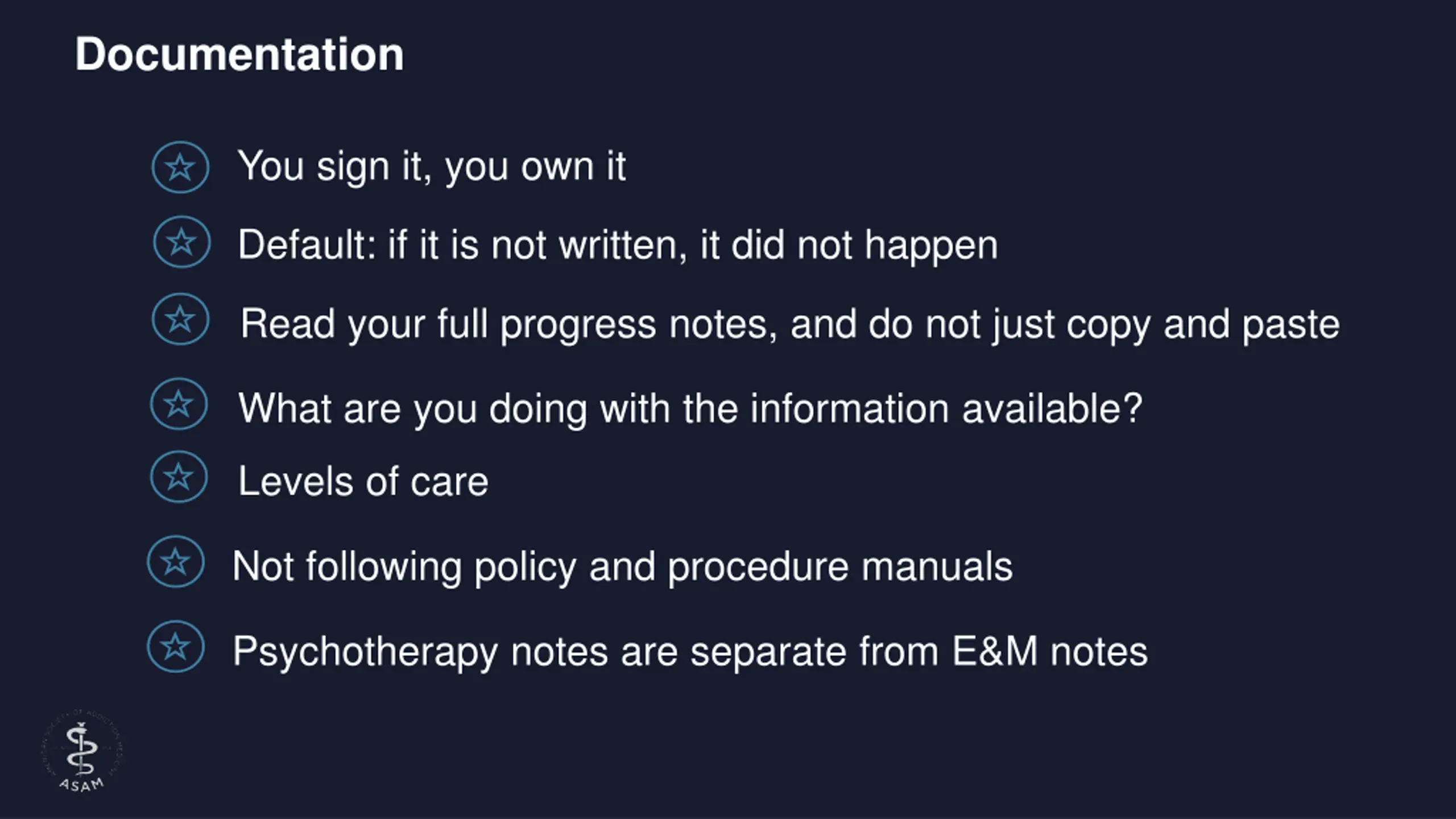Click the text 'You sign it, you own it'
1456x819 pixels.
coord(432,166)
